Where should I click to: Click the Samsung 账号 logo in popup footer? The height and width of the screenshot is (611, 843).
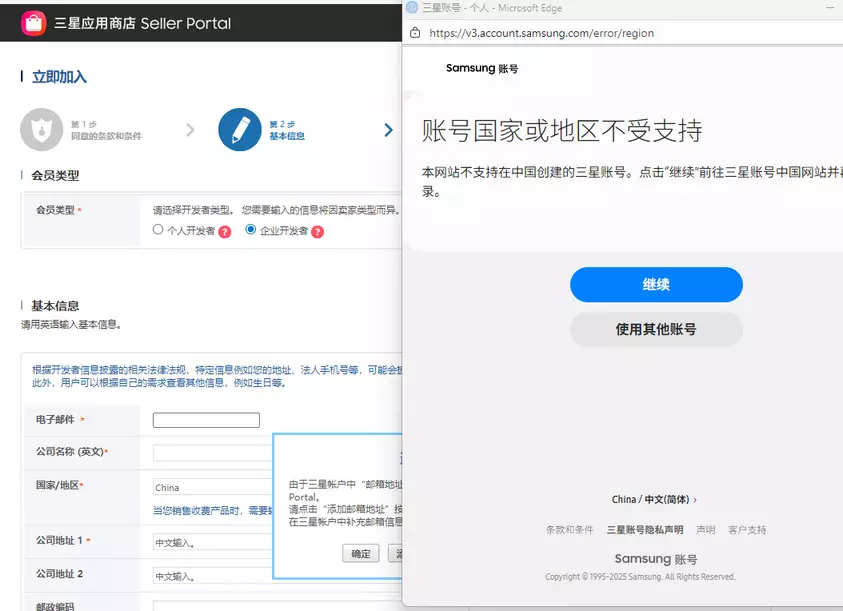click(x=656, y=559)
